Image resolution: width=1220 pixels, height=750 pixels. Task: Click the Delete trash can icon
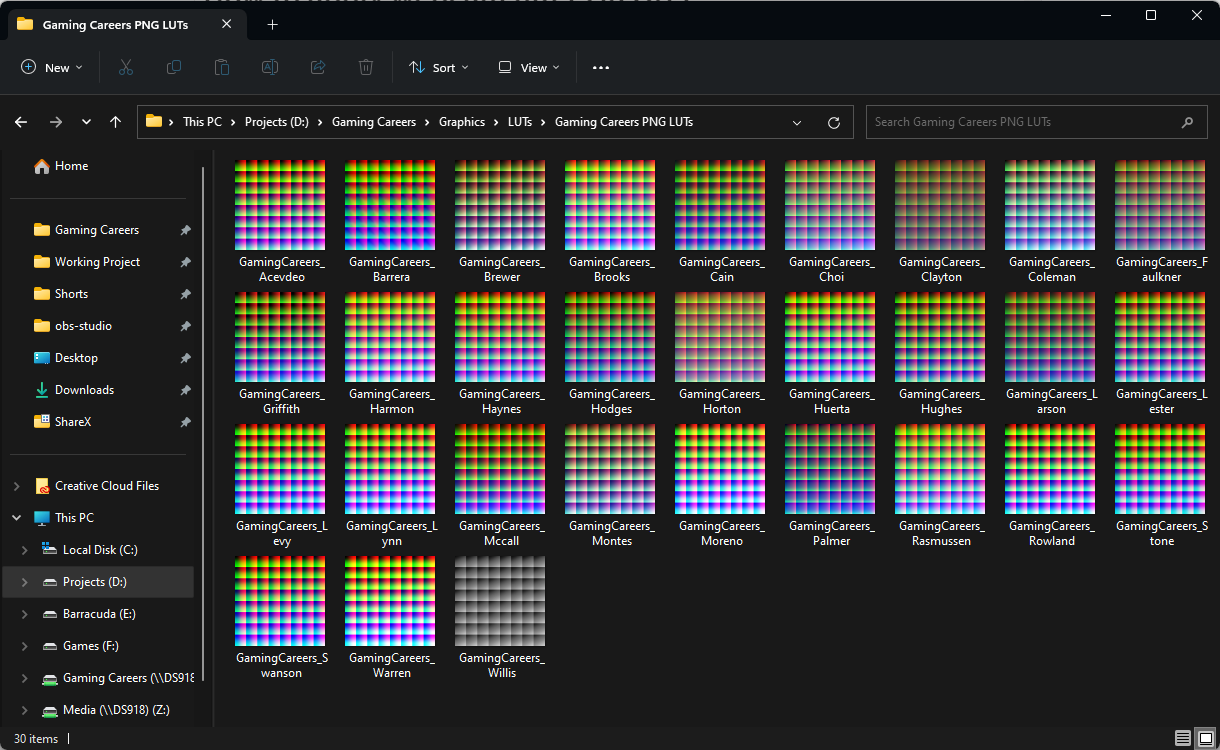[366, 67]
